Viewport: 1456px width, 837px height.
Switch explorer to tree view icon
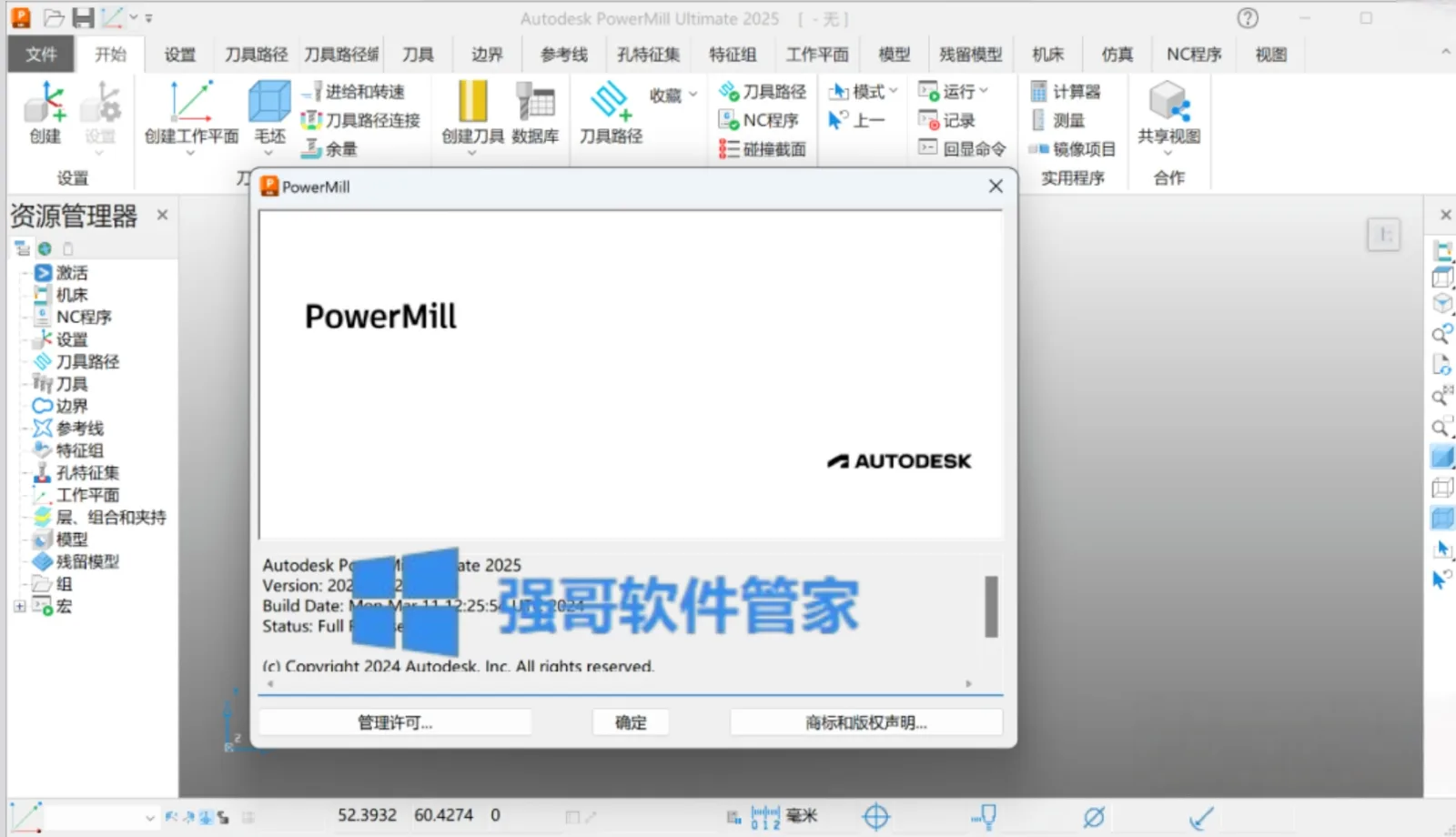(x=22, y=248)
